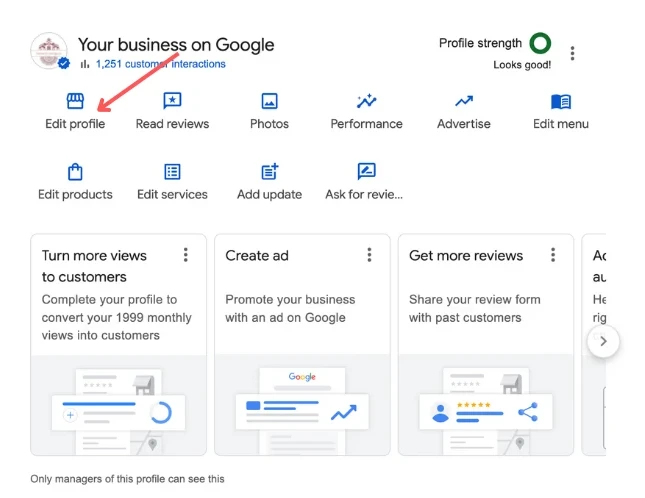
Task: Click the Edit products shopping bag icon
Action: [75, 172]
